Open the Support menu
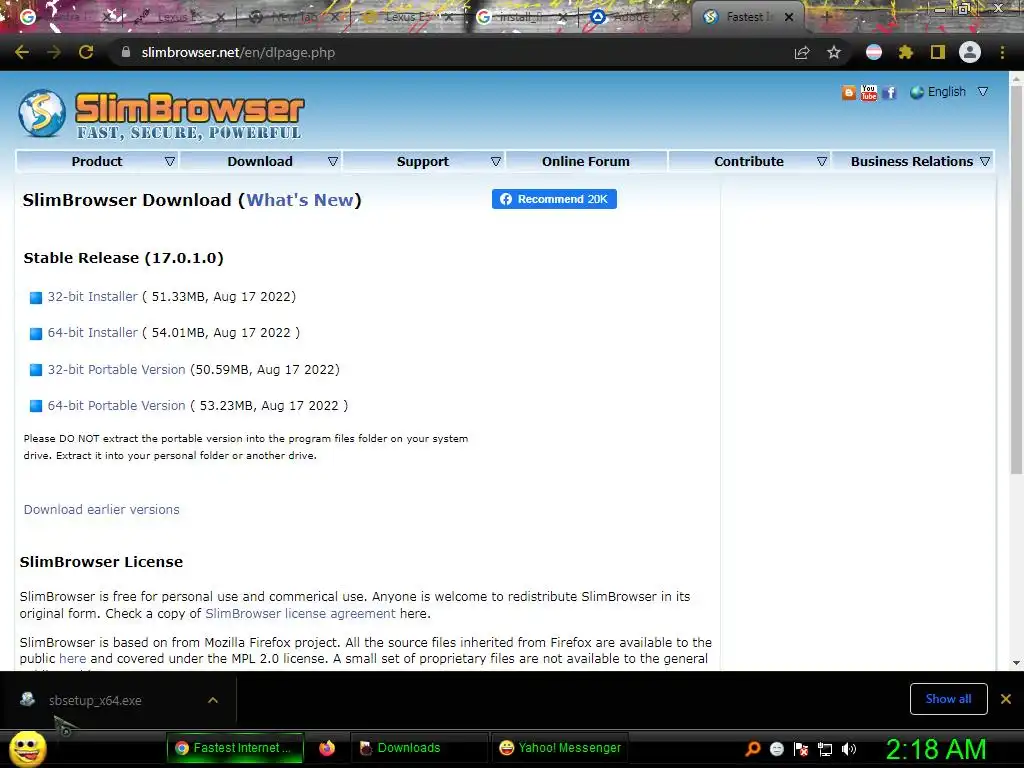The width and height of the screenshot is (1024, 768). point(423,161)
